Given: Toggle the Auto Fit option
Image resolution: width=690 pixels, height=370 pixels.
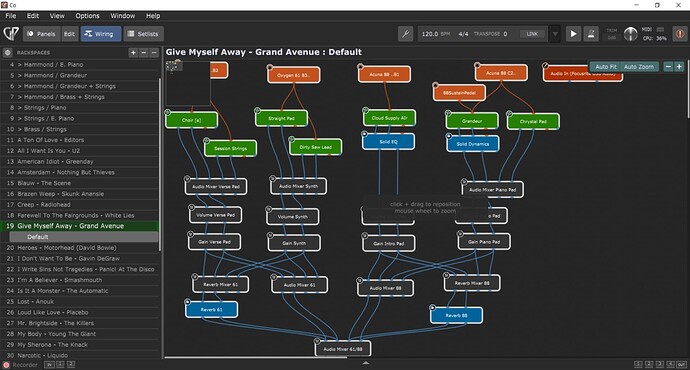Looking at the screenshot, I should click(x=606, y=67).
